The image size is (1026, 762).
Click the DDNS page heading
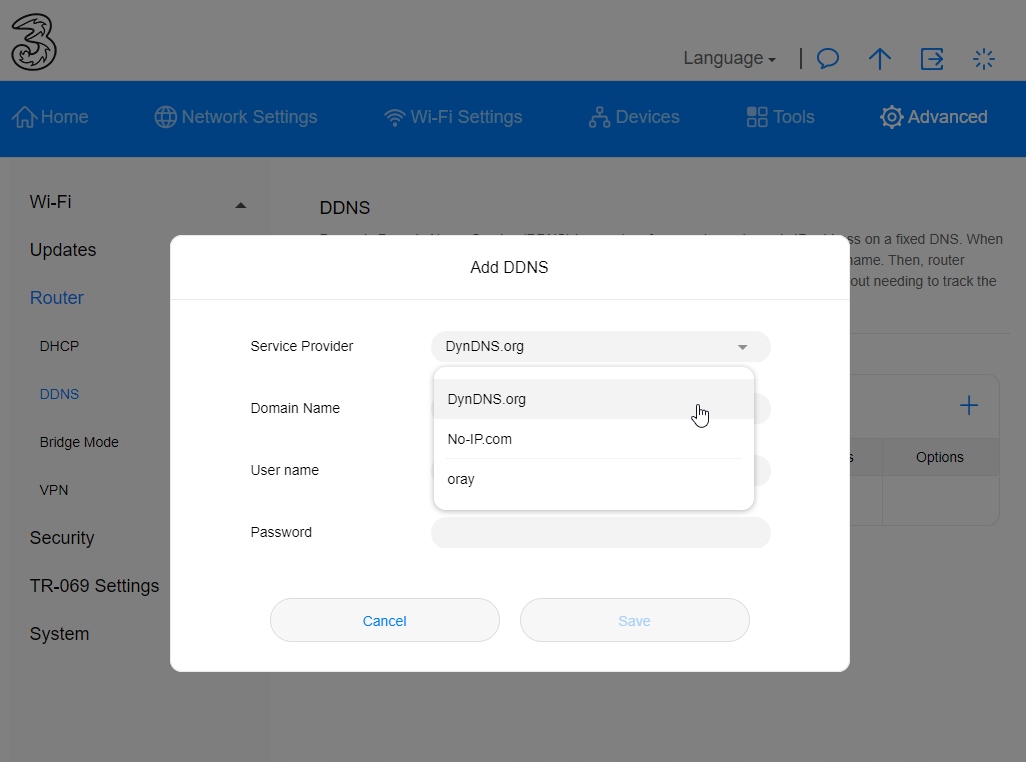coord(345,208)
